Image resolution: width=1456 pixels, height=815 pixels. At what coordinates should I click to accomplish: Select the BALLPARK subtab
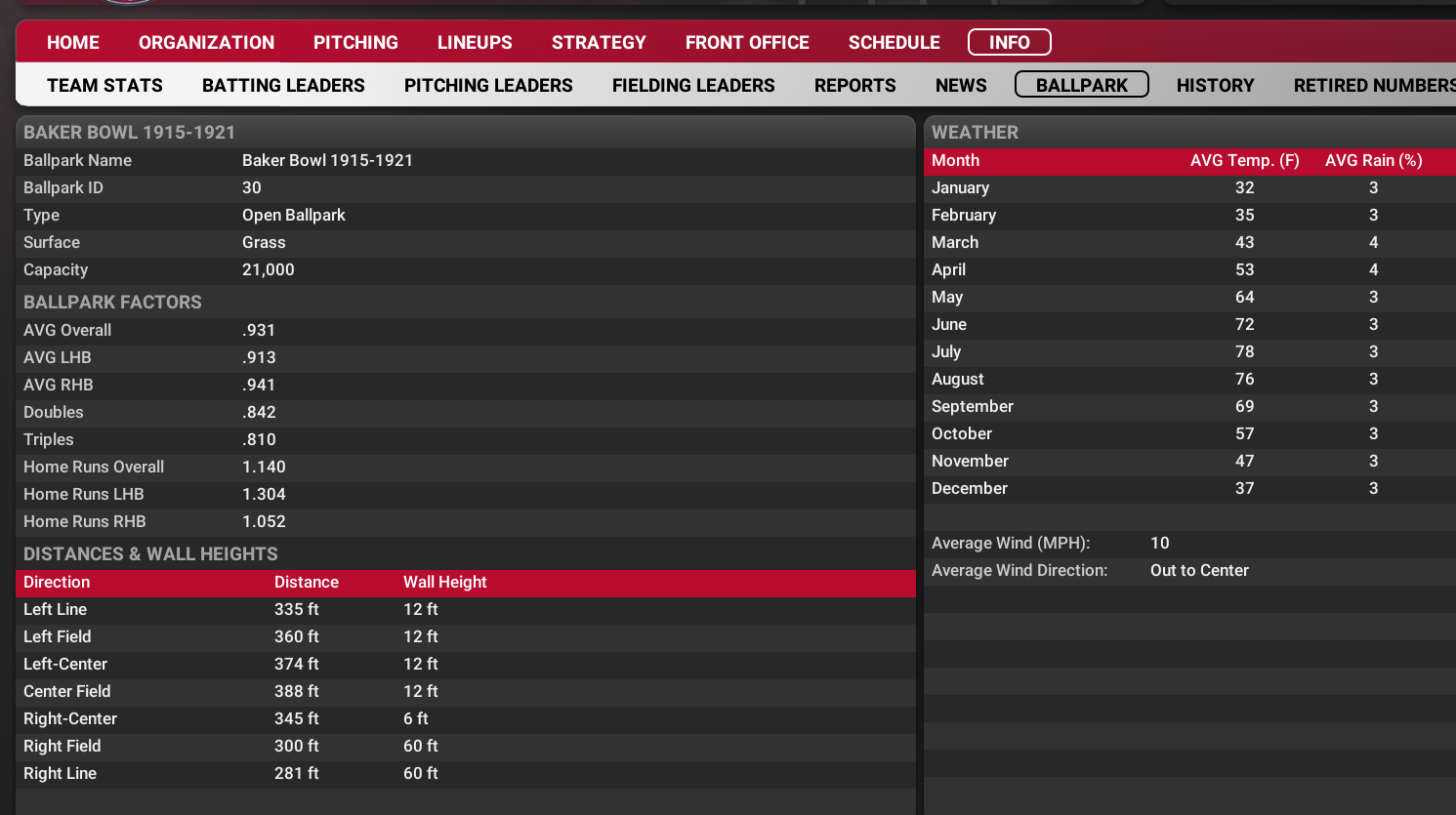(x=1081, y=86)
